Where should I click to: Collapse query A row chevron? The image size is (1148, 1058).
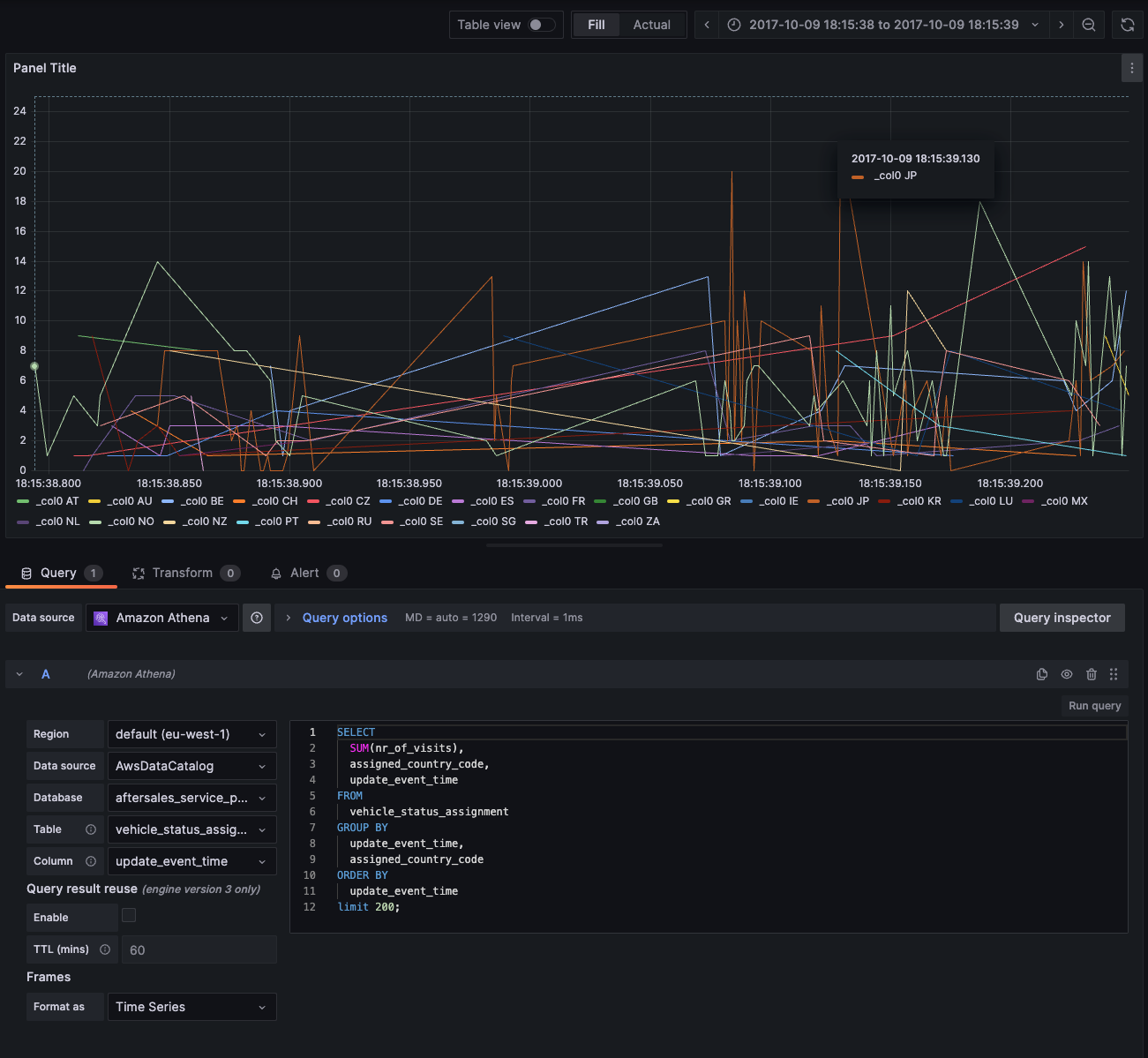pyautogui.click(x=19, y=674)
